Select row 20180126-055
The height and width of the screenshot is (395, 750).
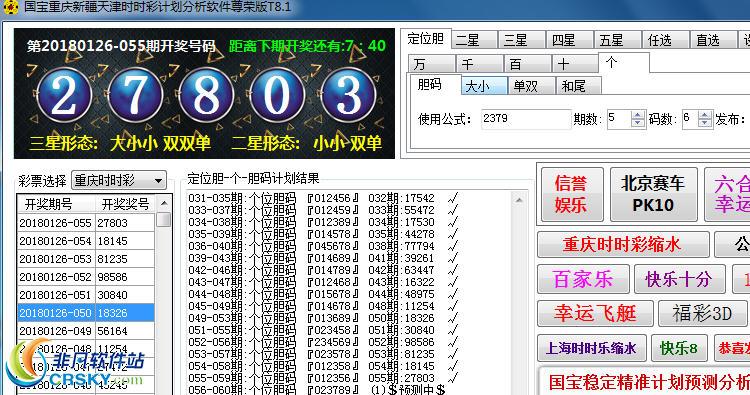pyautogui.click(x=86, y=223)
